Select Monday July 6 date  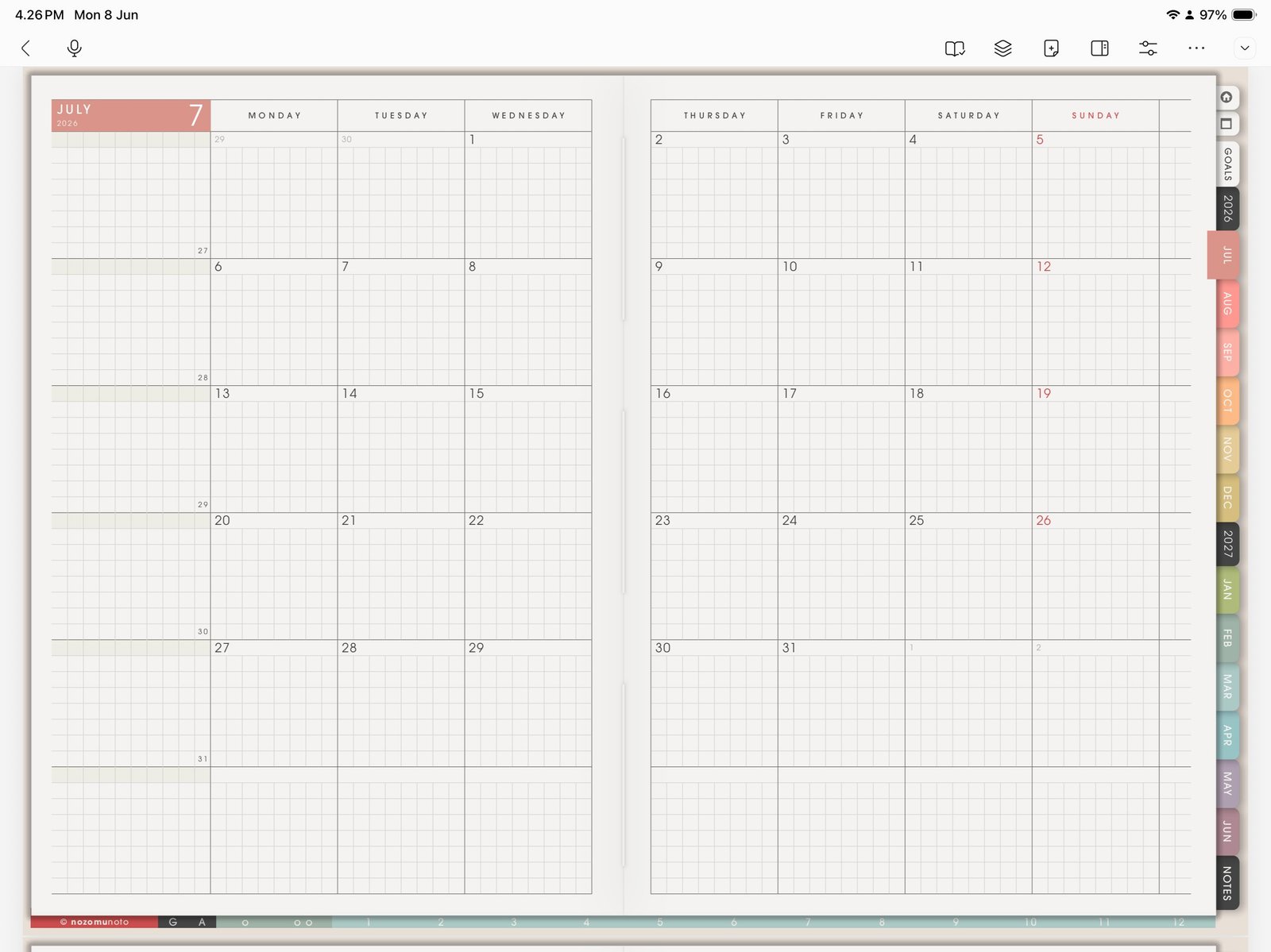coord(218,267)
